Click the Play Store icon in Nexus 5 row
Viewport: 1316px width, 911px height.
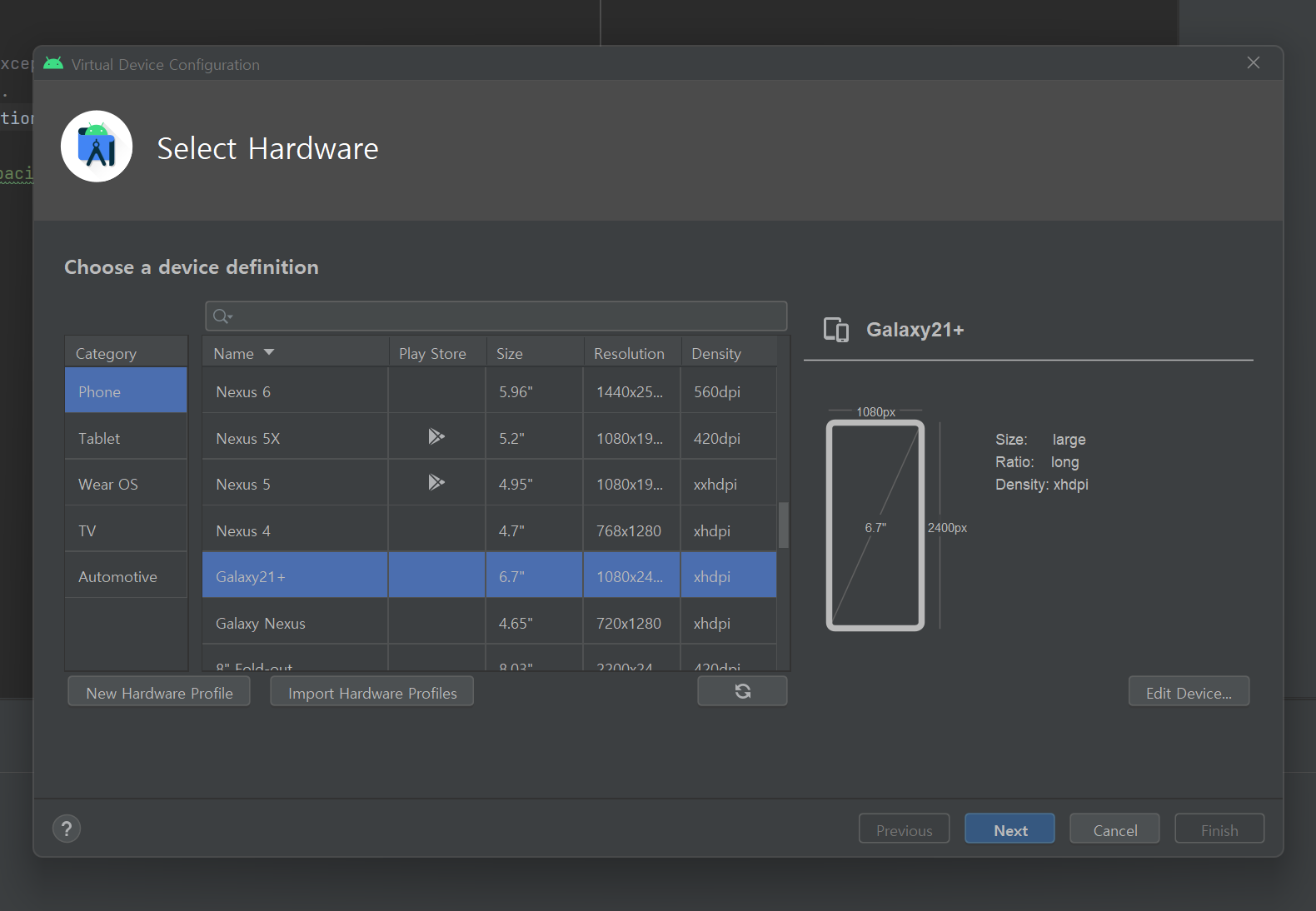tap(436, 482)
